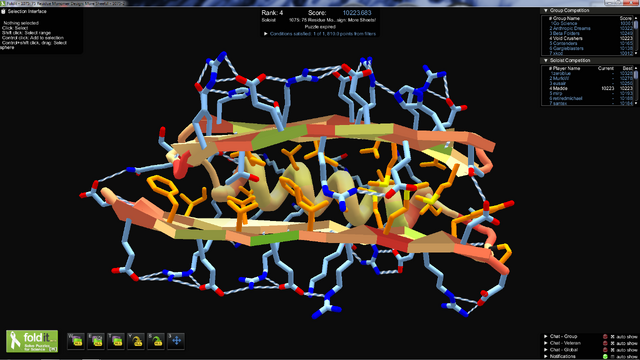640x360 pixels.
Task: Click the Group Competition list scrollbar thumb
Action: 636,25
